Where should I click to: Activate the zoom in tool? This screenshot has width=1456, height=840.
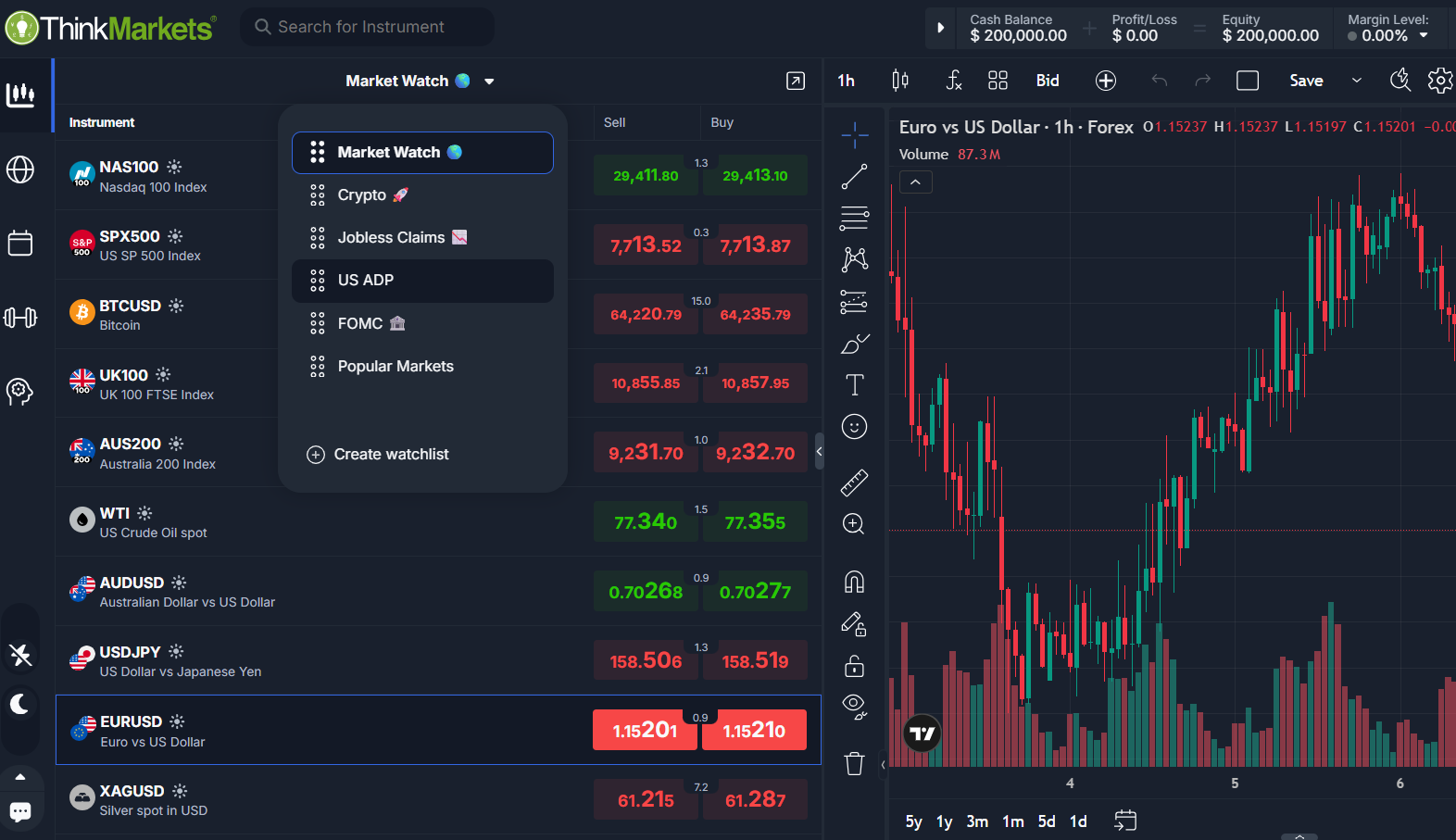(x=855, y=523)
